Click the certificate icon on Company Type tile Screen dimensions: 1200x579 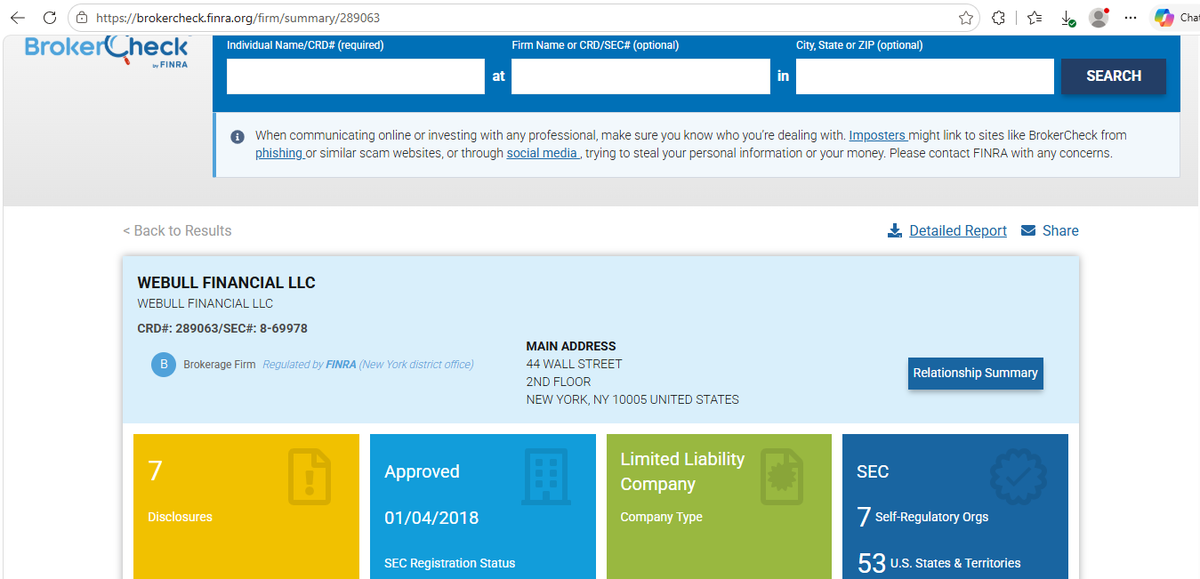(x=782, y=476)
